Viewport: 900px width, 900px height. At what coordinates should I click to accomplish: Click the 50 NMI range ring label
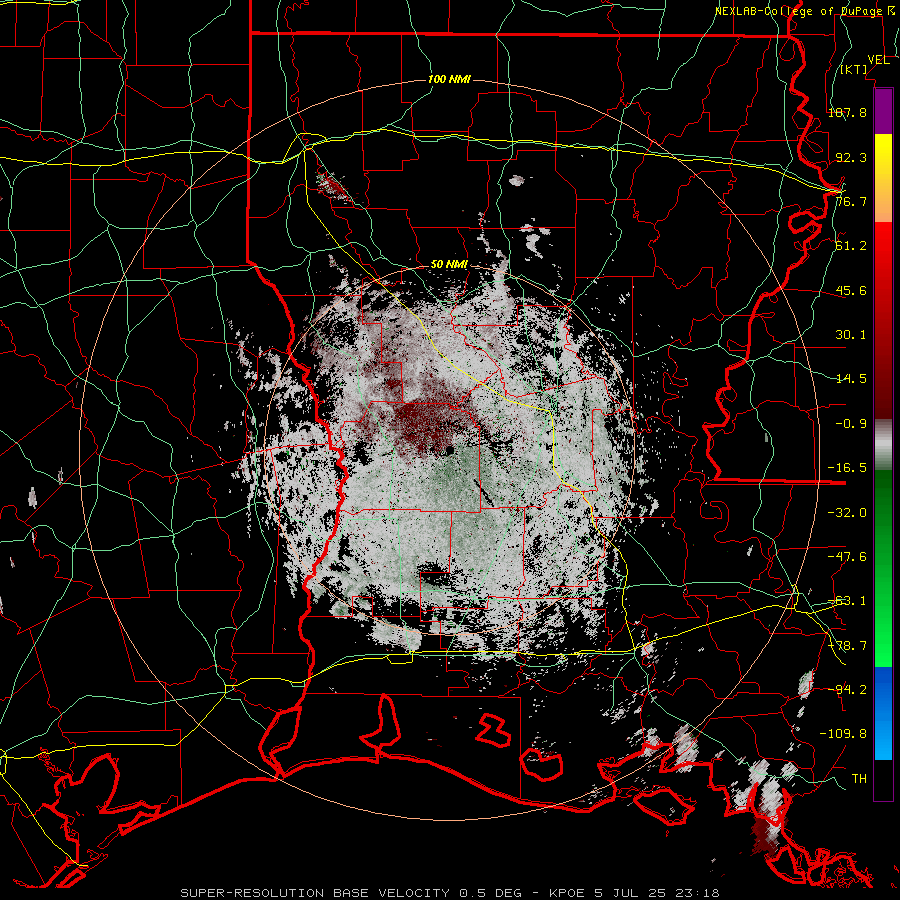click(x=449, y=265)
